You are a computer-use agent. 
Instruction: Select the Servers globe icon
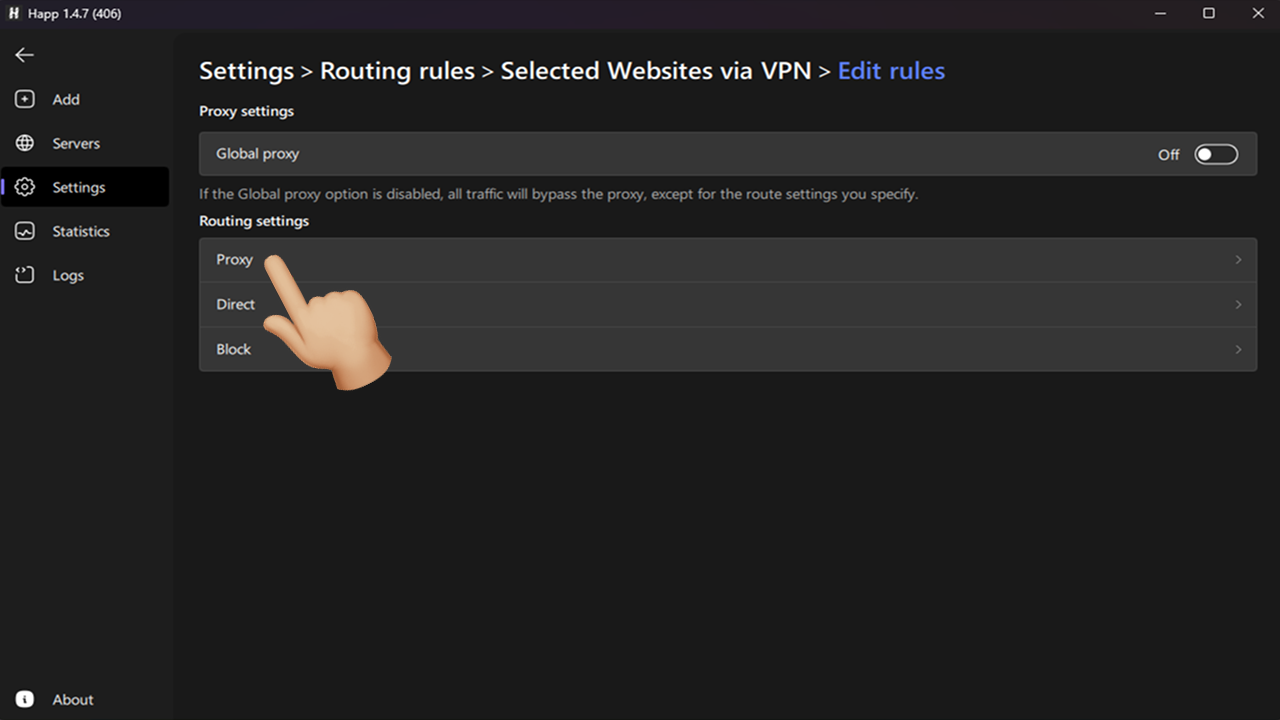click(23, 143)
